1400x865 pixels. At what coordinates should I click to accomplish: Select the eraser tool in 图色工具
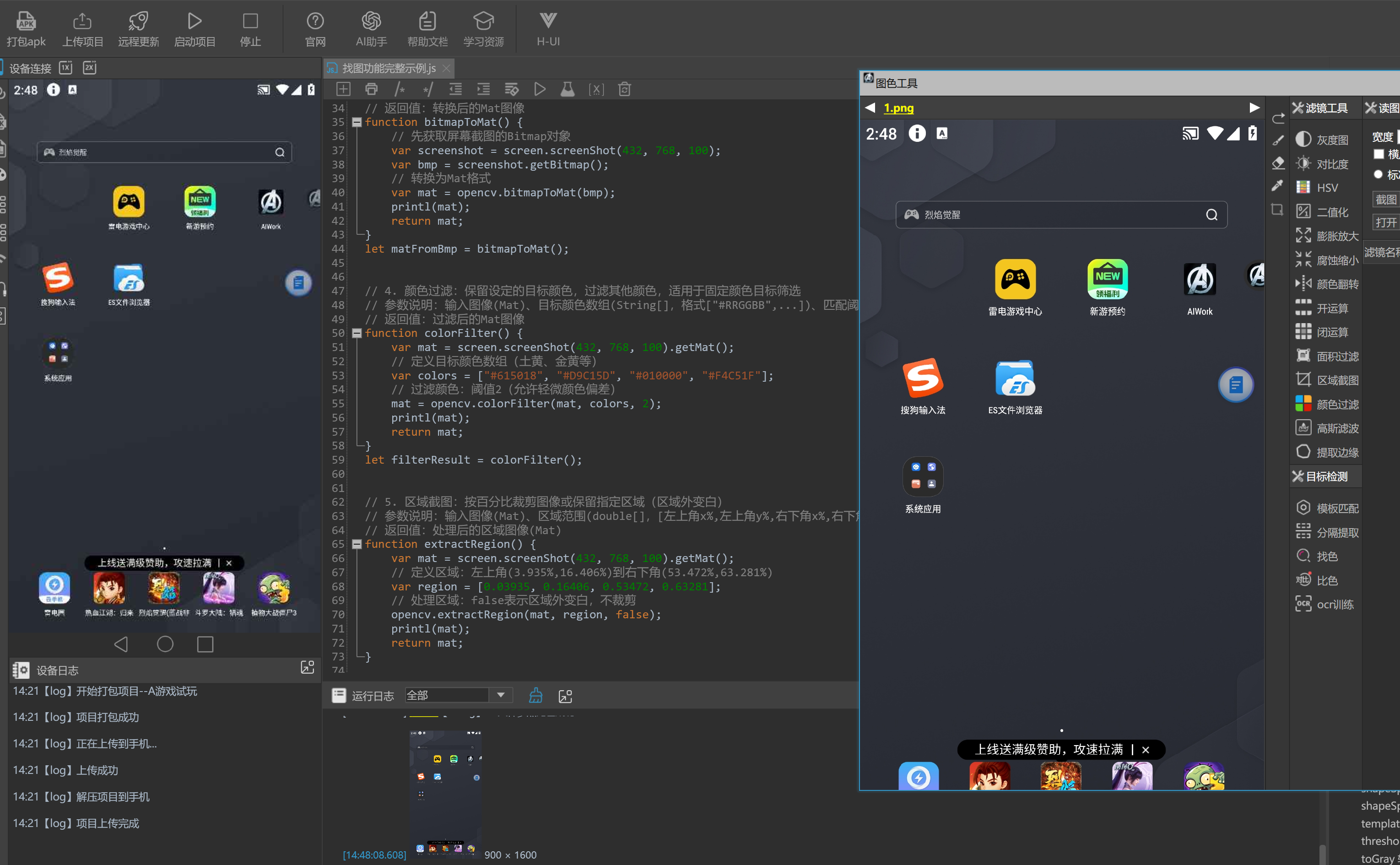pos(1278,163)
